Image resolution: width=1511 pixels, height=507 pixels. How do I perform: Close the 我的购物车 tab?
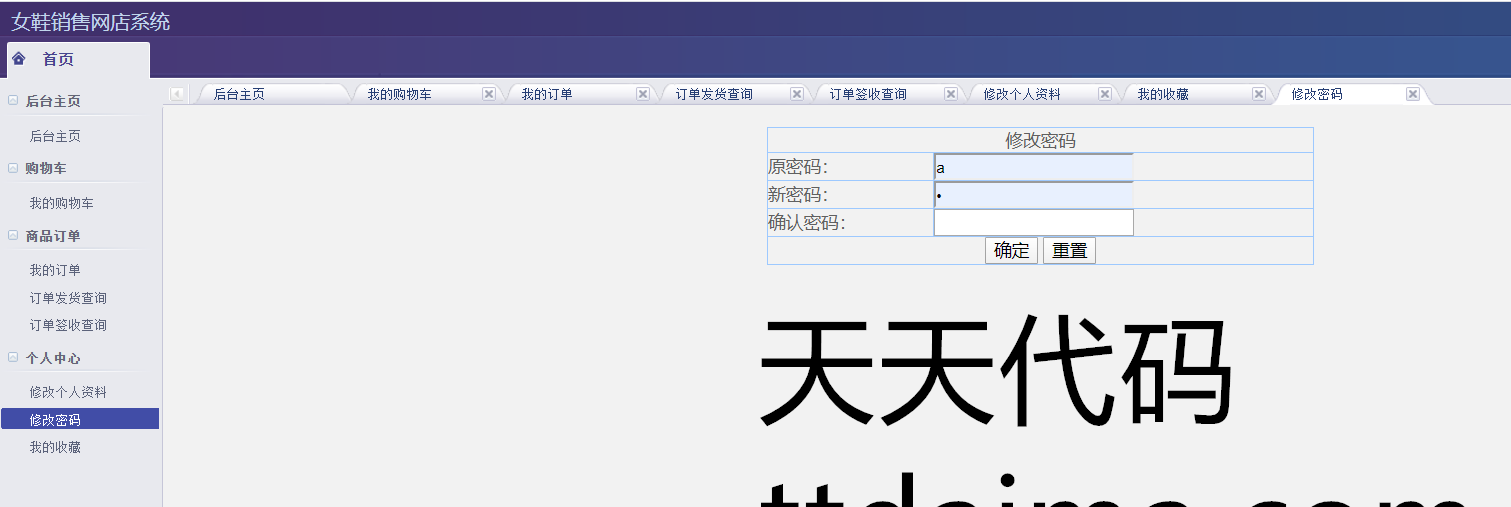coord(489,94)
